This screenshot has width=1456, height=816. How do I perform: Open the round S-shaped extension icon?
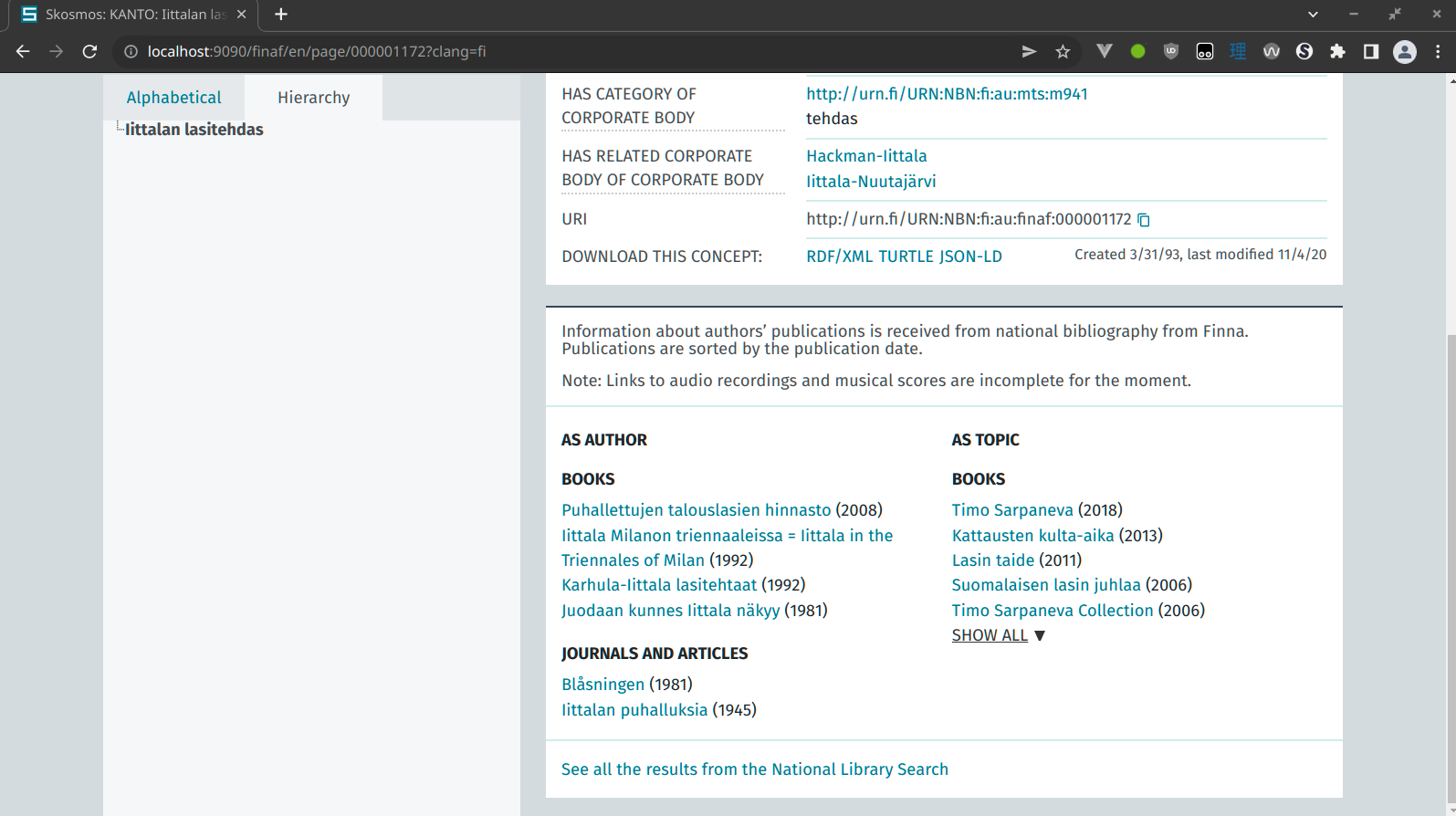1304,51
